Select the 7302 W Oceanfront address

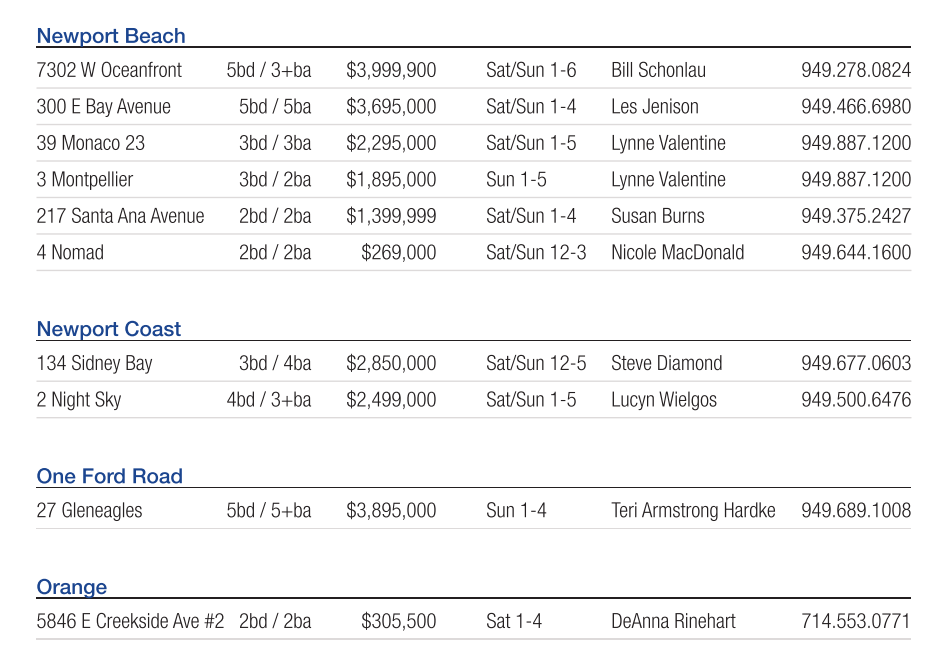(x=109, y=70)
